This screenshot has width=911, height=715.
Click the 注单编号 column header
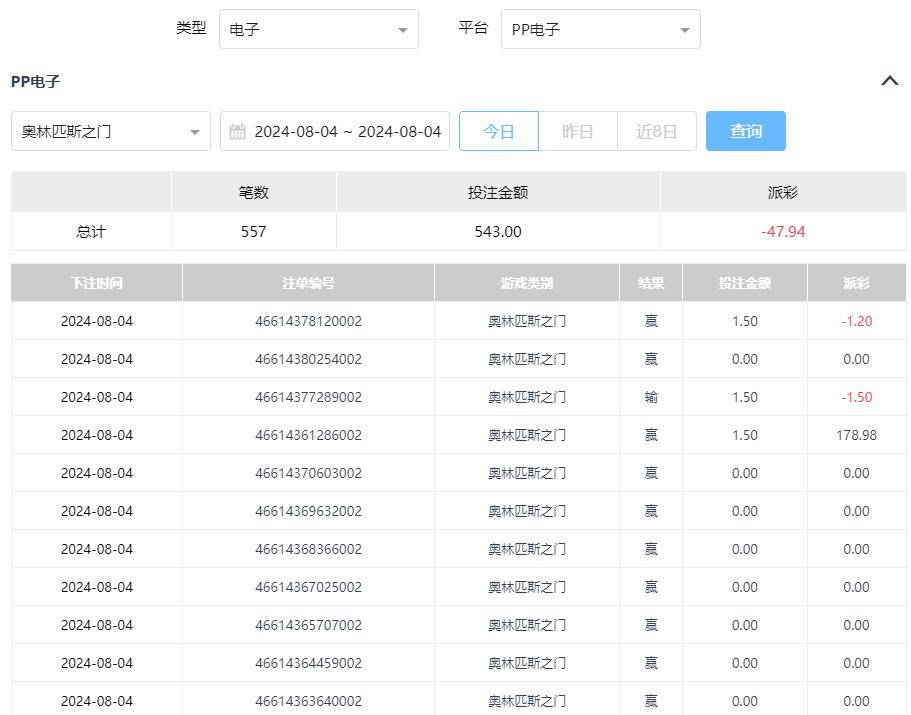308,283
